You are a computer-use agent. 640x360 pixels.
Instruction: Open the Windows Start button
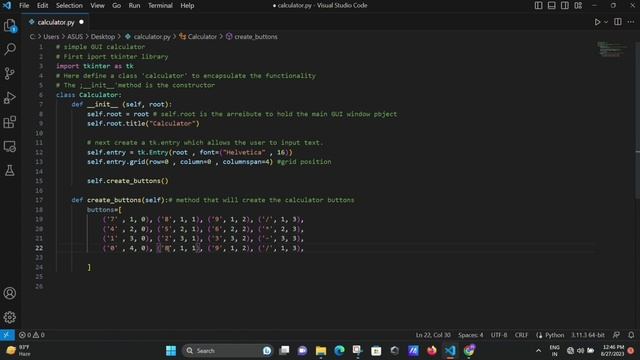[171, 351]
